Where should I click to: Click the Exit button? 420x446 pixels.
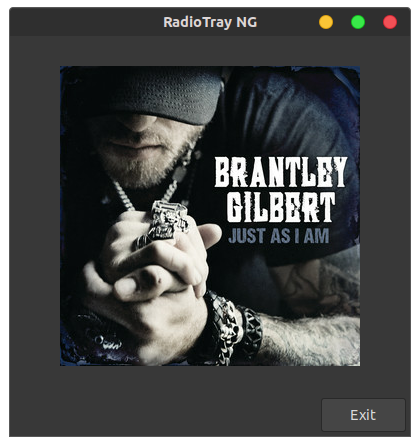point(363,415)
